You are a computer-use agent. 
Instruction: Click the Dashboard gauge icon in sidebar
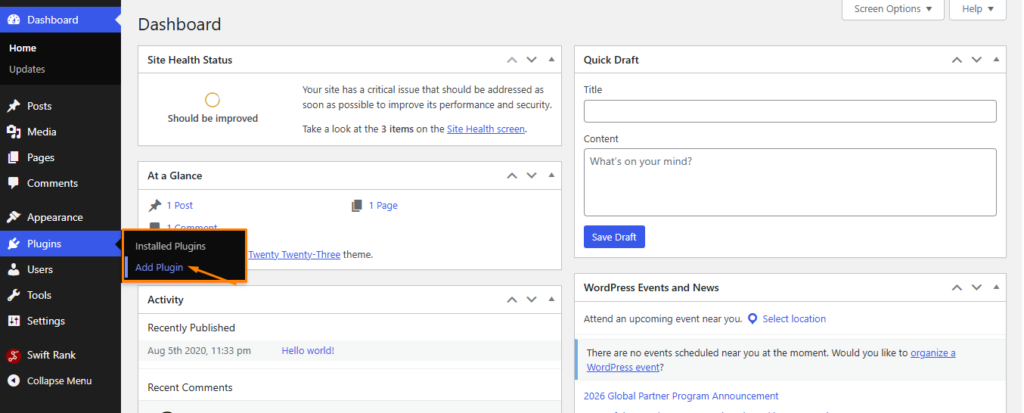tap(13, 20)
